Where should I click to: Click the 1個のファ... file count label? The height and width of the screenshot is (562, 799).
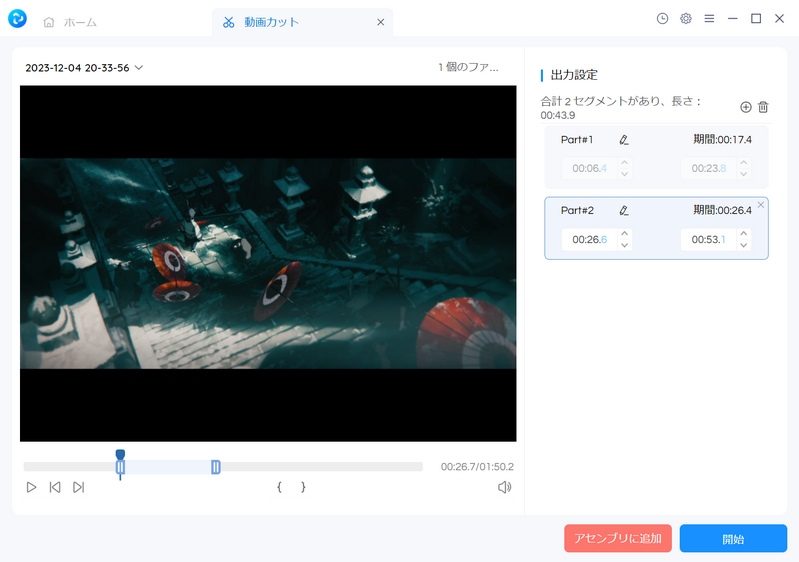pyautogui.click(x=468, y=67)
